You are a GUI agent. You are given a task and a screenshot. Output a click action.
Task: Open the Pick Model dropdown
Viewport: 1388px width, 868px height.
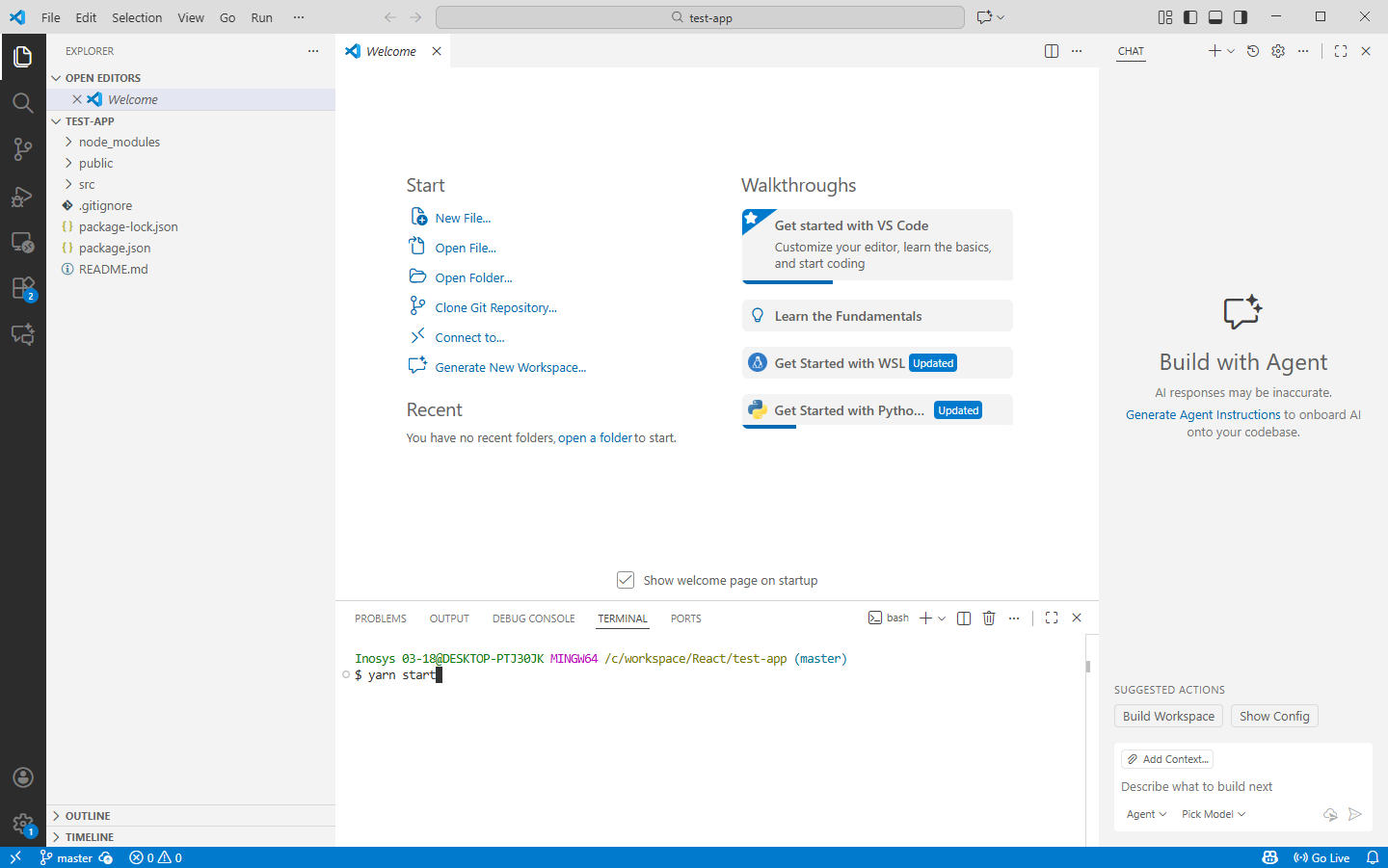(1214, 814)
